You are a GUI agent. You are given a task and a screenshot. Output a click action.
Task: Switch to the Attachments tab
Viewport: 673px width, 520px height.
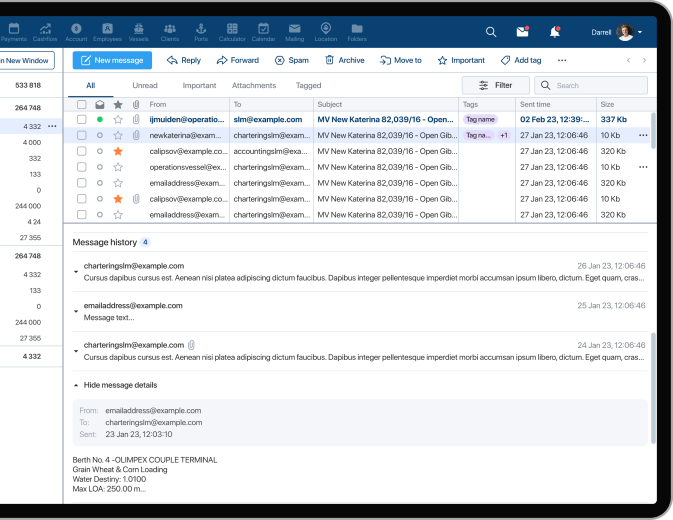pos(254,86)
